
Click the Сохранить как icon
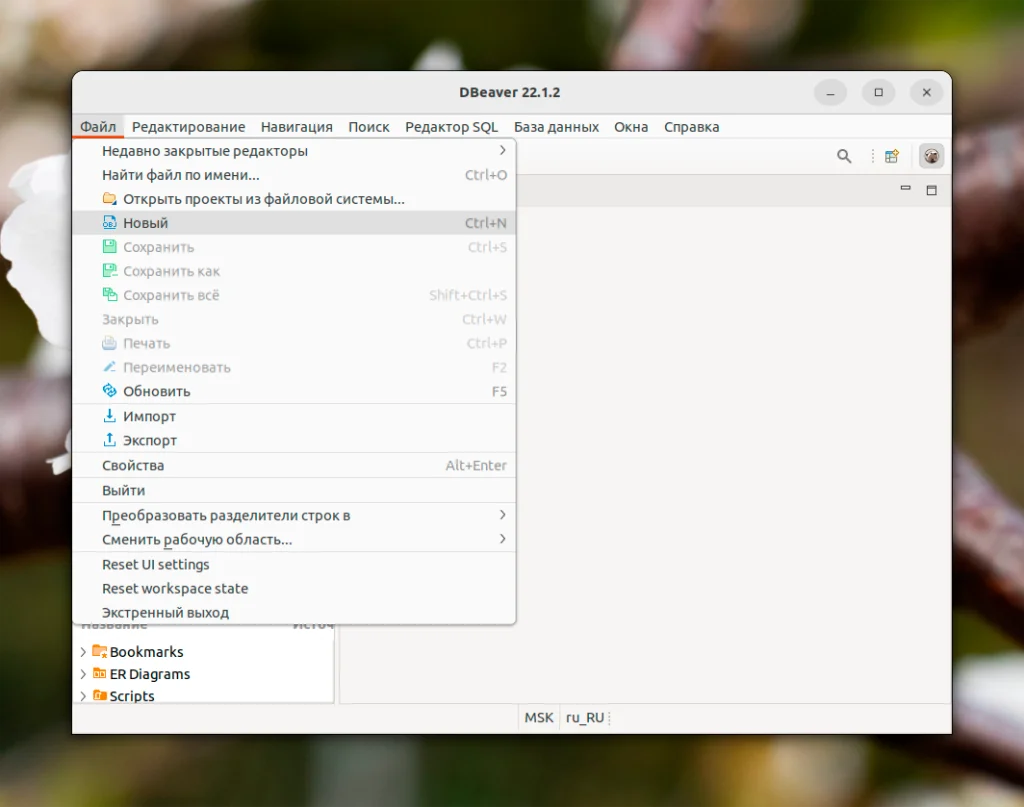[110, 271]
